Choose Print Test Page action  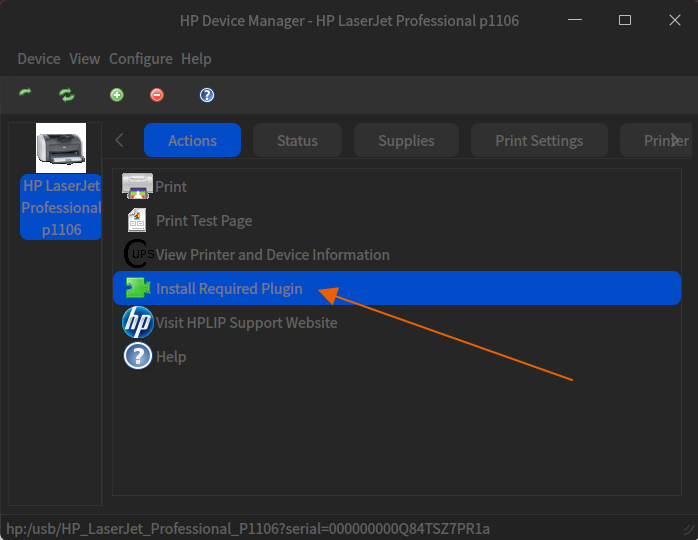(397, 220)
